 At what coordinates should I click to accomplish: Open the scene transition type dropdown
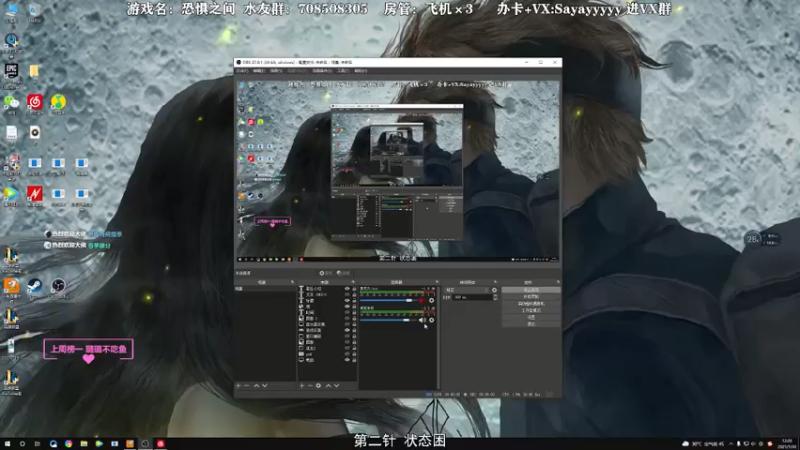tap(467, 290)
